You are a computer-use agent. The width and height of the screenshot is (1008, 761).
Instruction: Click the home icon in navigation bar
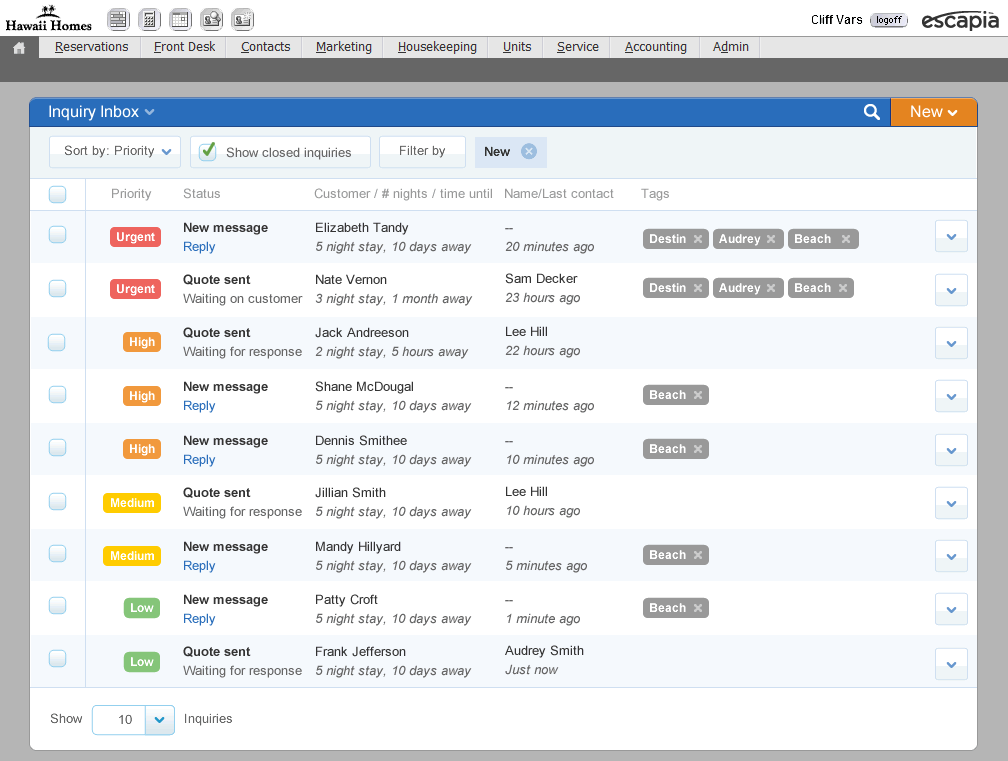[x=19, y=47]
